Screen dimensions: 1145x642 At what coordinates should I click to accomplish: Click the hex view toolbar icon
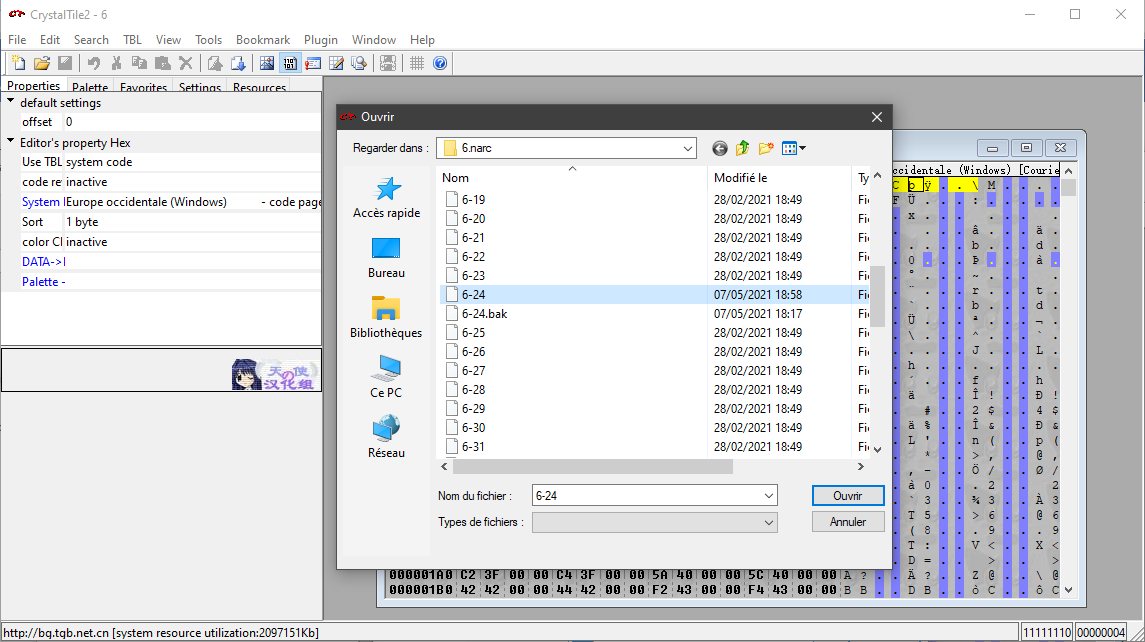(290, 63)
